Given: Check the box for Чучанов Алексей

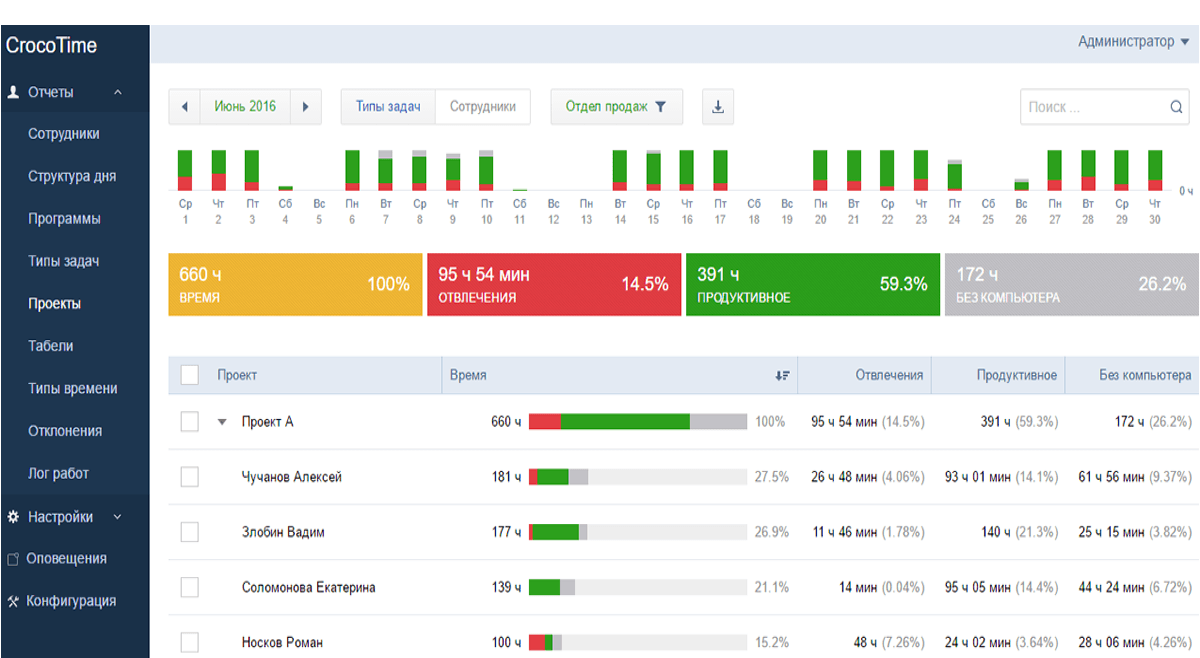Looking at the screenshot, I should (190, 477).
